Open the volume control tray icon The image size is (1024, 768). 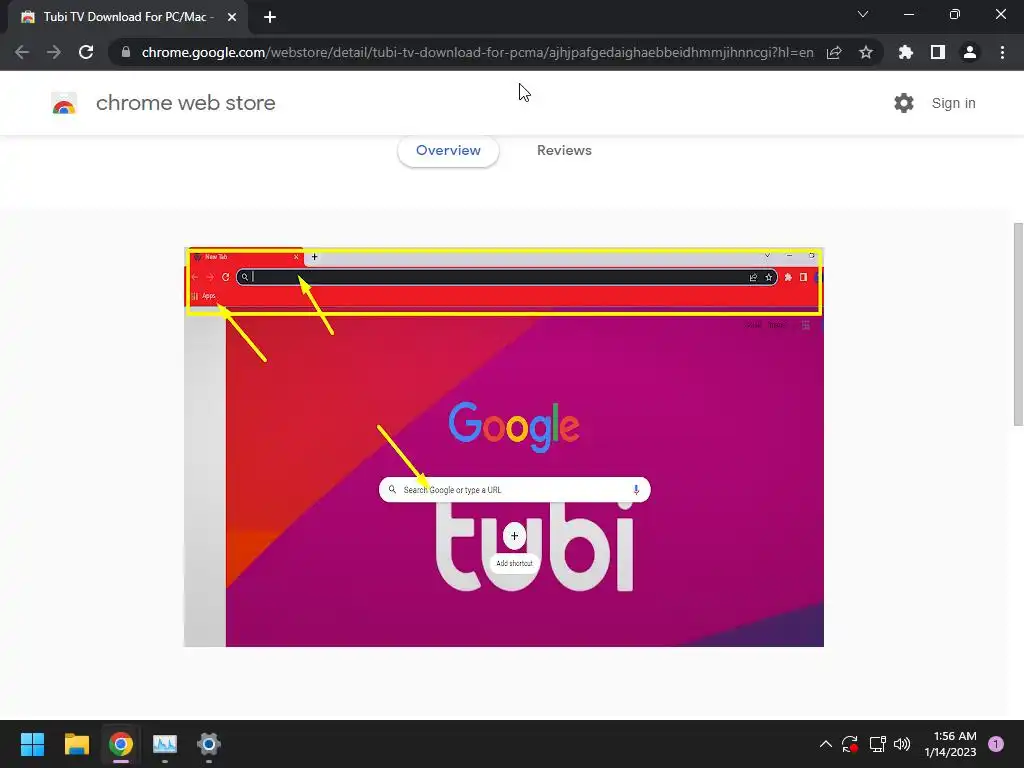902,744
